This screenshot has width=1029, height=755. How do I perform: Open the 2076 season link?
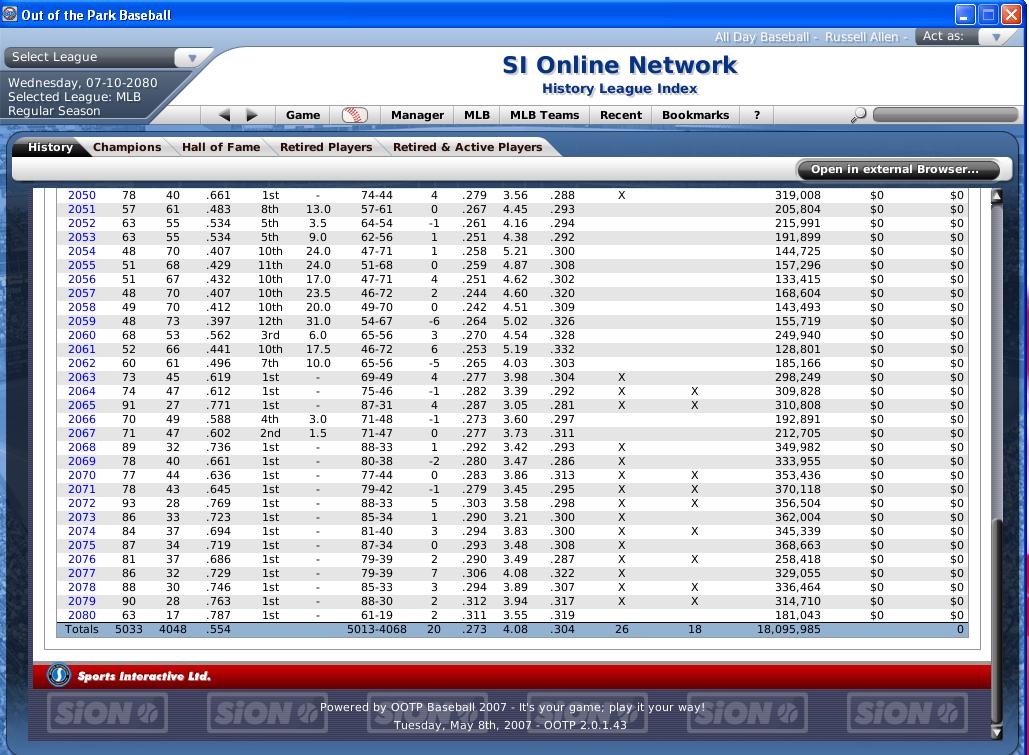pos(82,559)
